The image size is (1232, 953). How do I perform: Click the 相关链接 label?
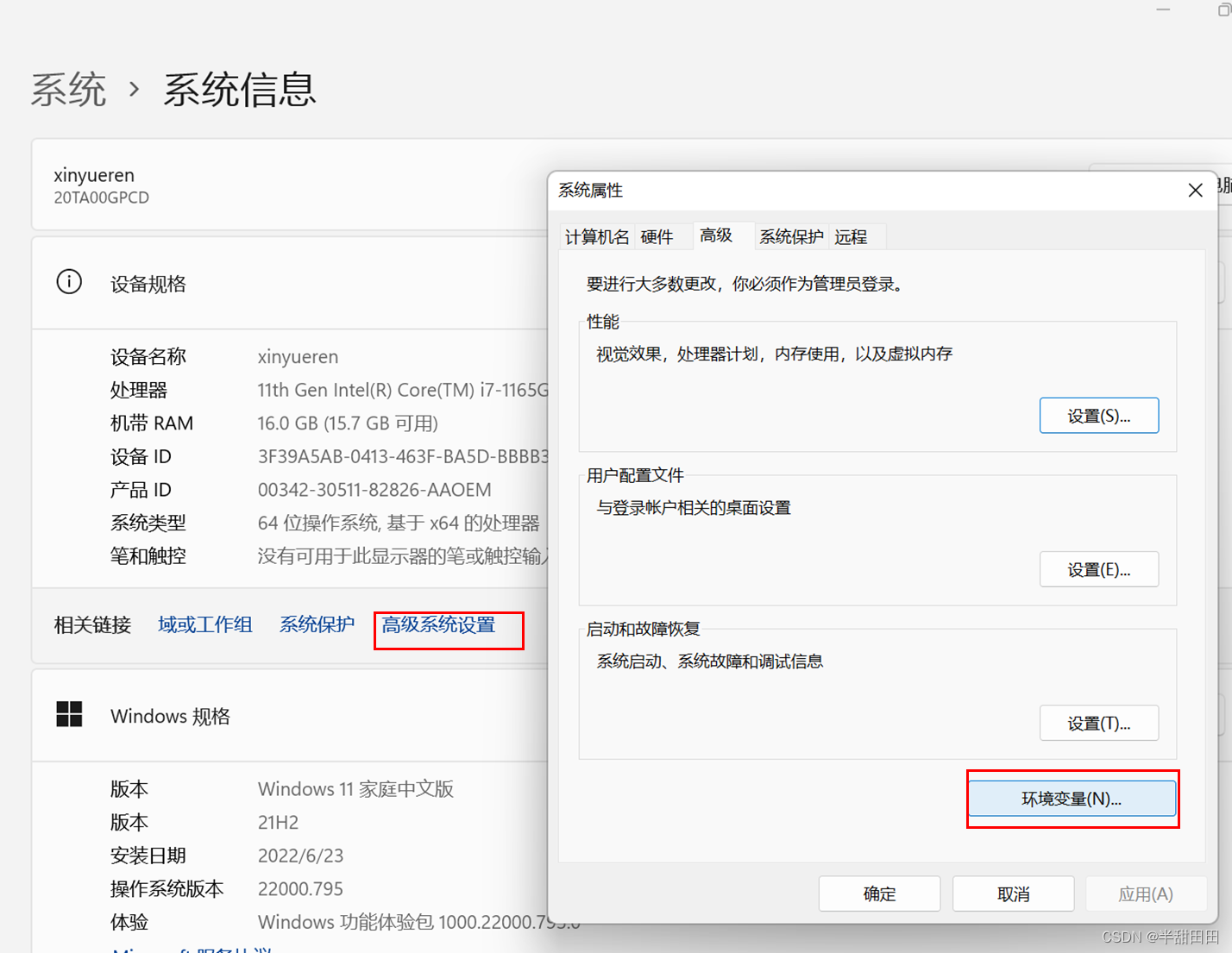tap(92, 624)
